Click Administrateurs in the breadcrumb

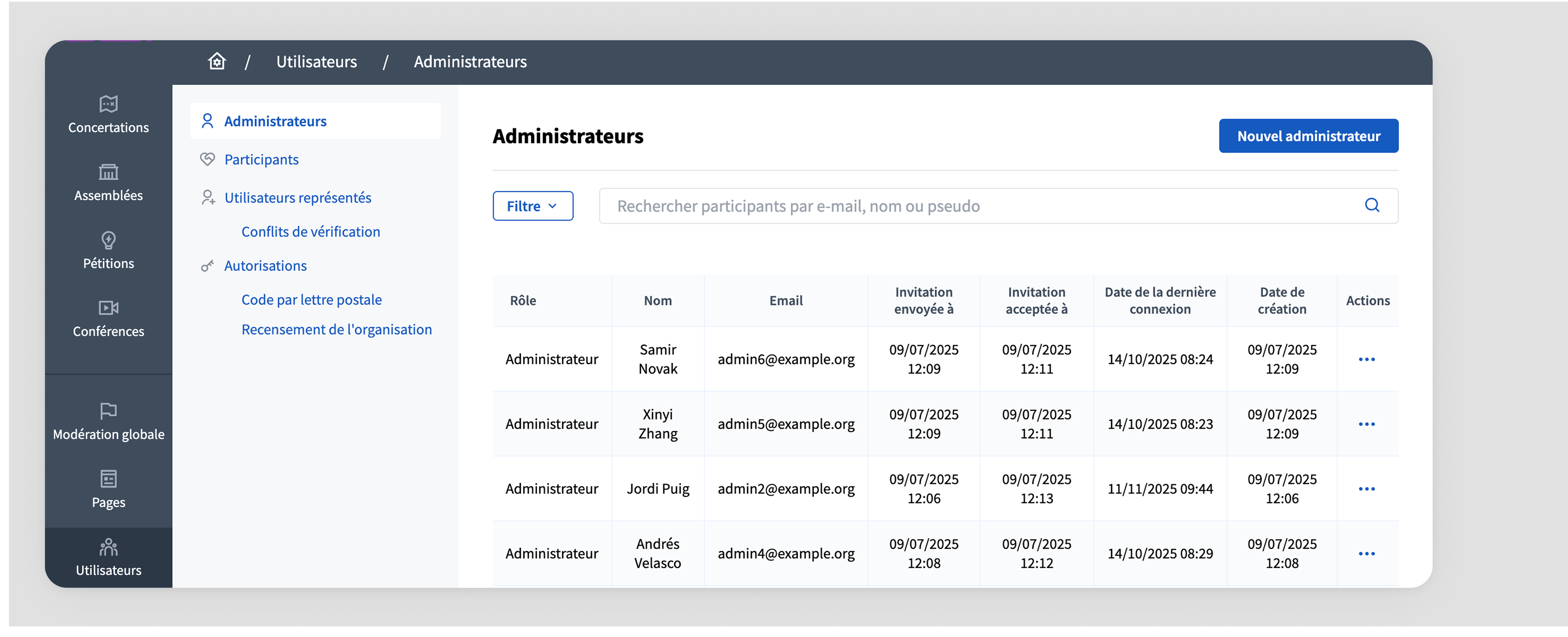point(470,62)
